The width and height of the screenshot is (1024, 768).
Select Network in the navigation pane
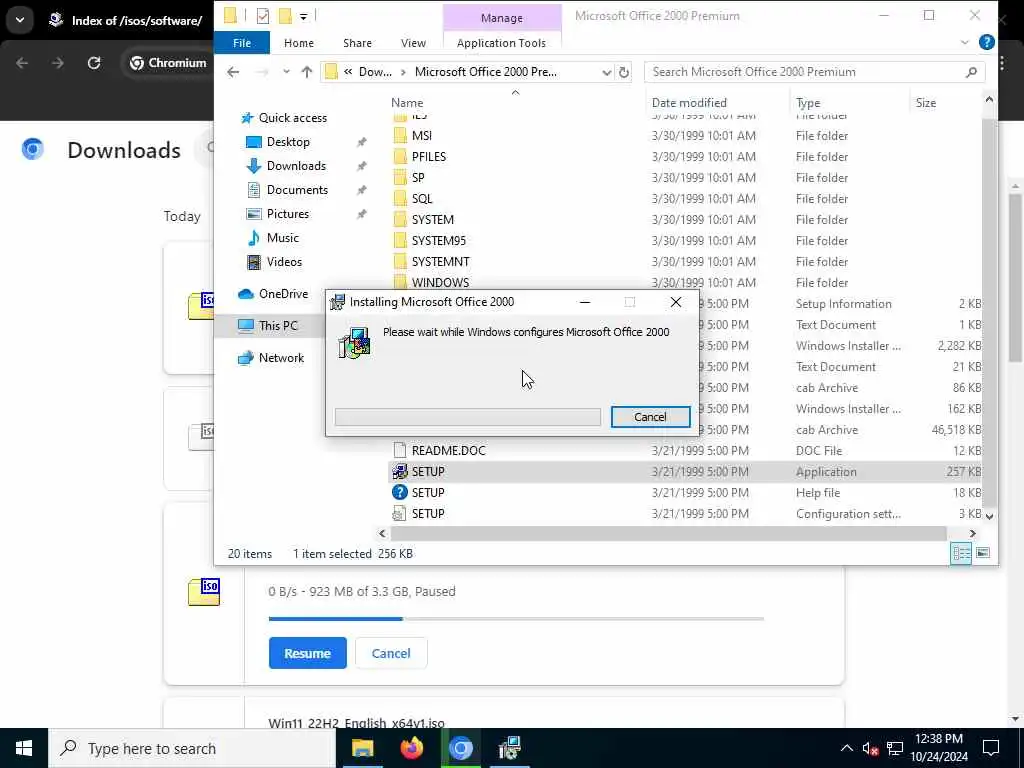281,358
